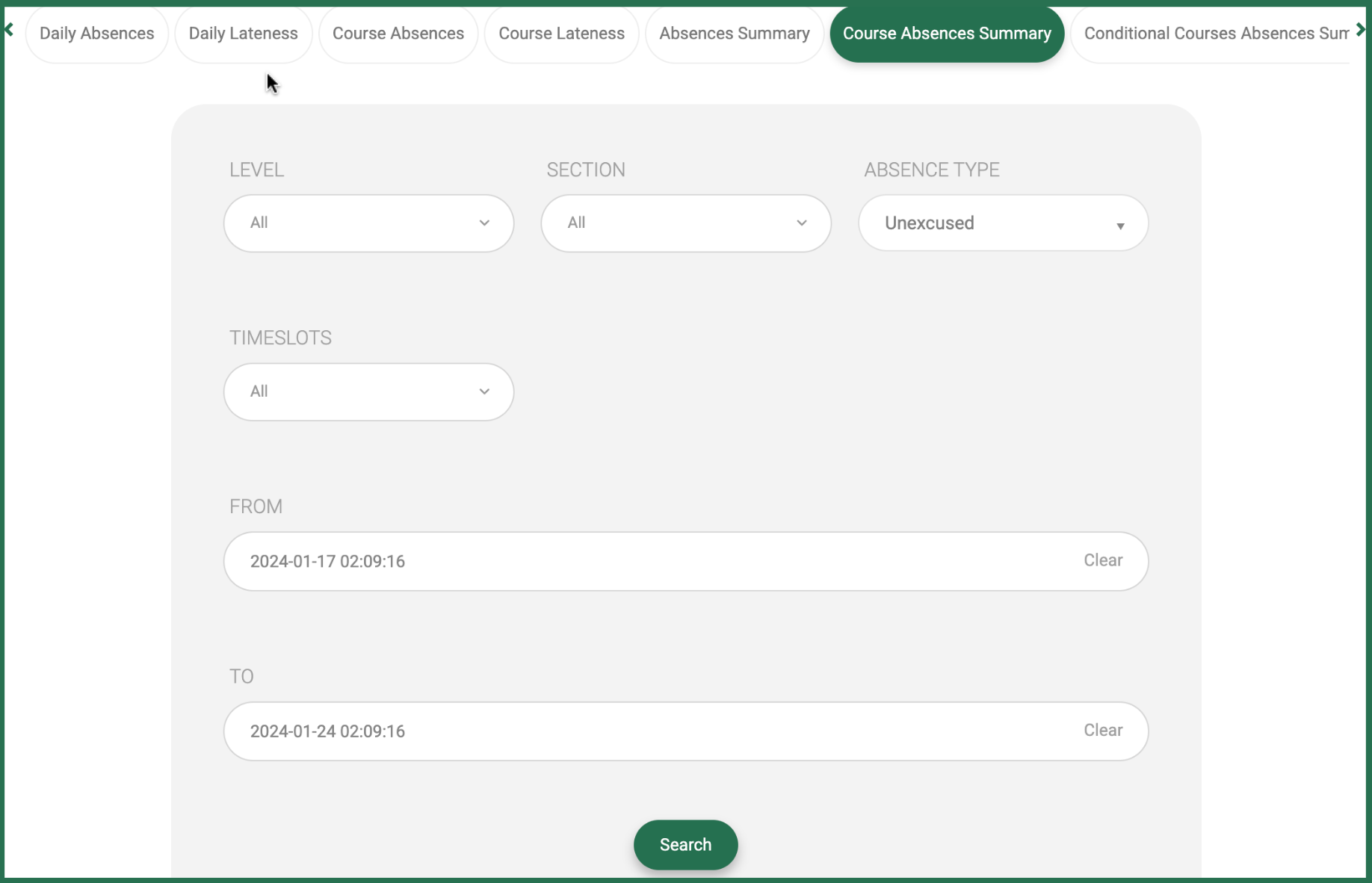Open the Timeslots dropdown
The width and height of the screenshot is (1372, 883).
368,392
